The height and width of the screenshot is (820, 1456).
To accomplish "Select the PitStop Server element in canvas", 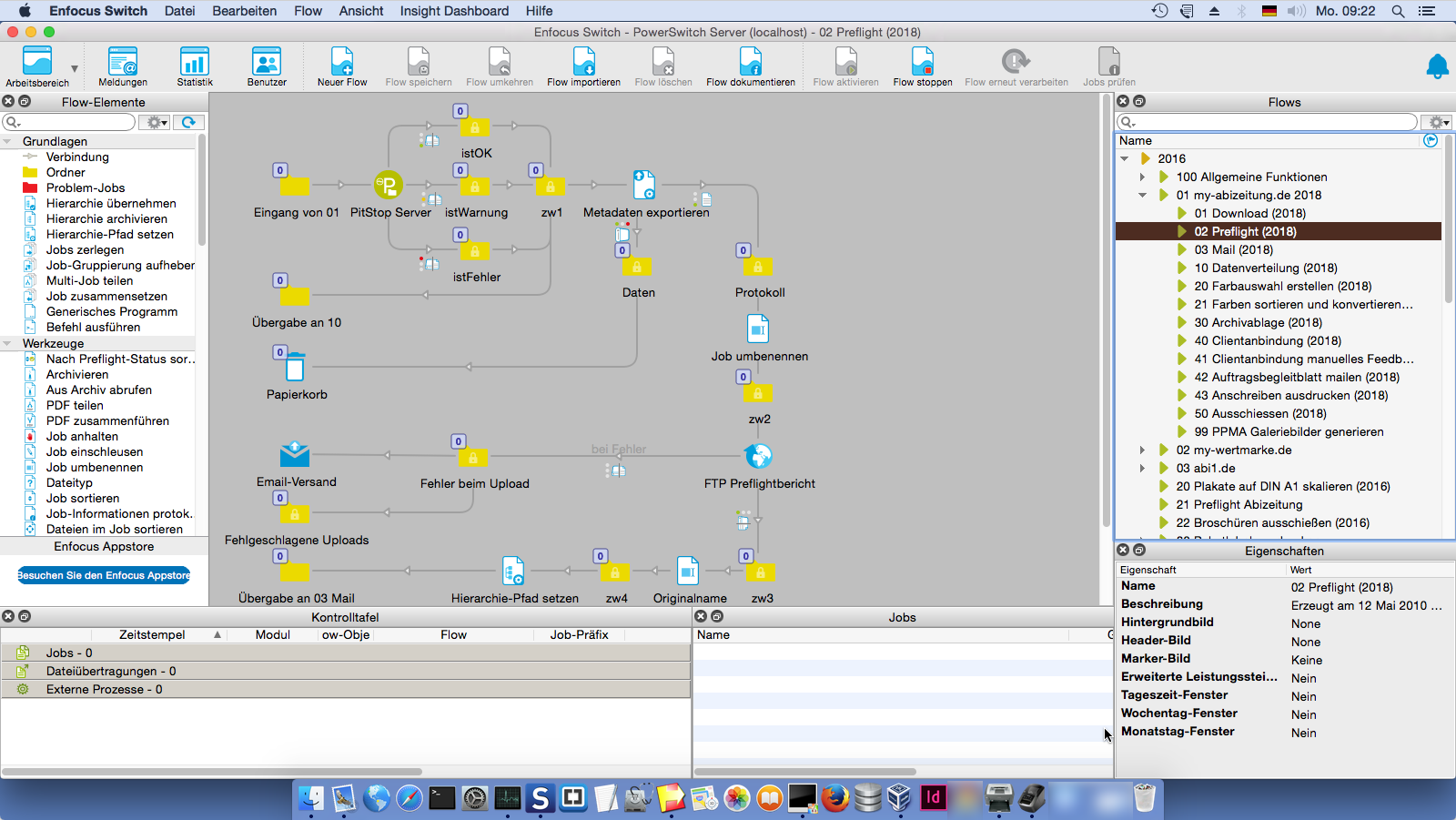I will point(389,186).
